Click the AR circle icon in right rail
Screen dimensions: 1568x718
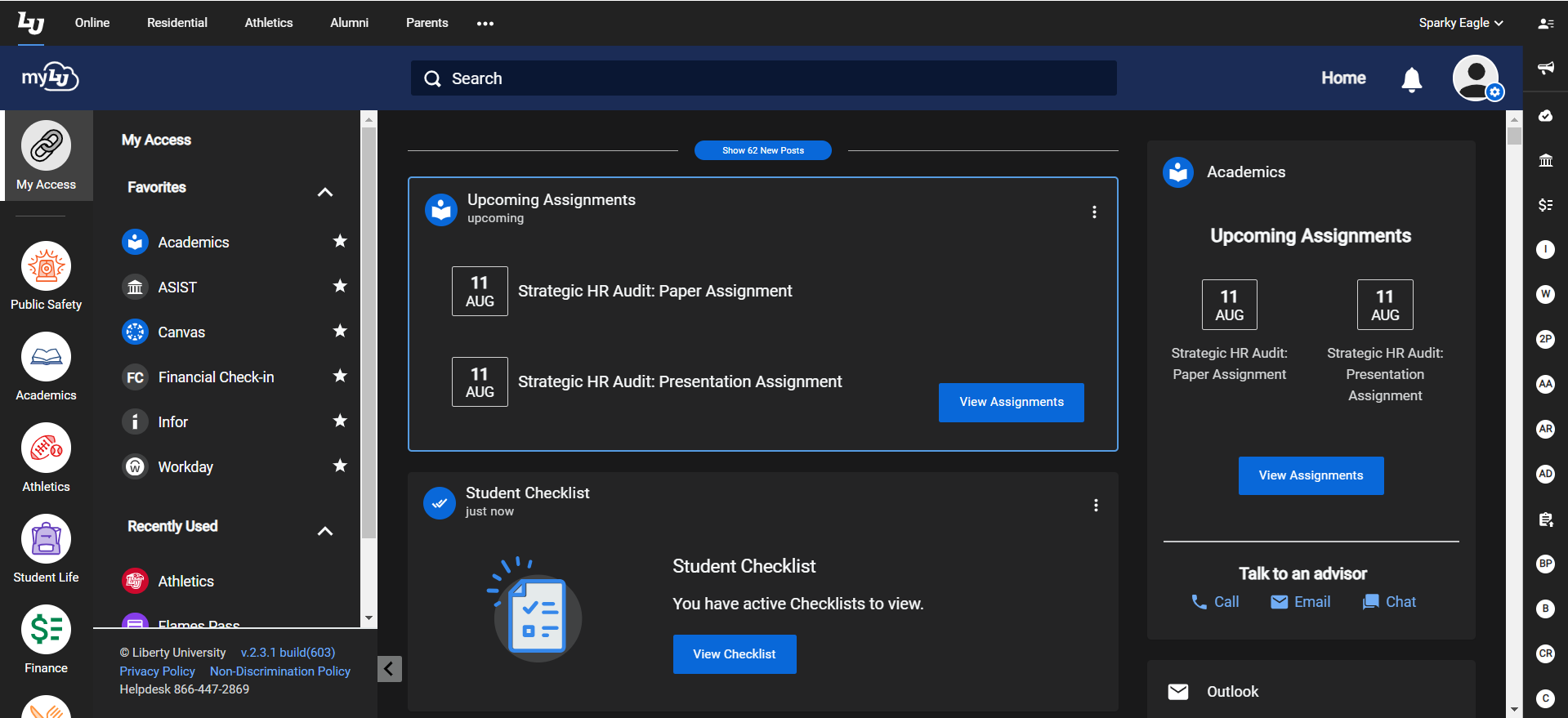[x=1545, y=429]
